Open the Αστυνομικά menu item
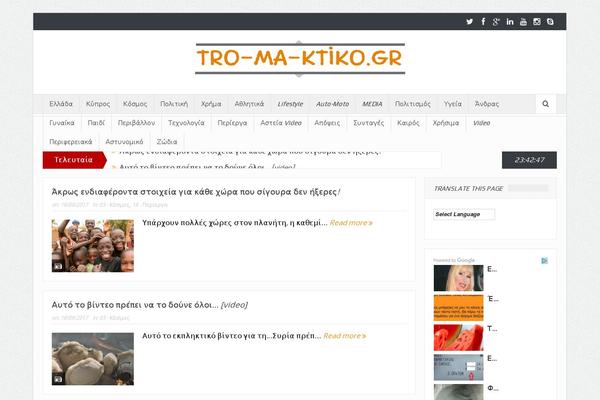Image resolution: width=600 pixels, height=400 pixels. click(124, 142)
